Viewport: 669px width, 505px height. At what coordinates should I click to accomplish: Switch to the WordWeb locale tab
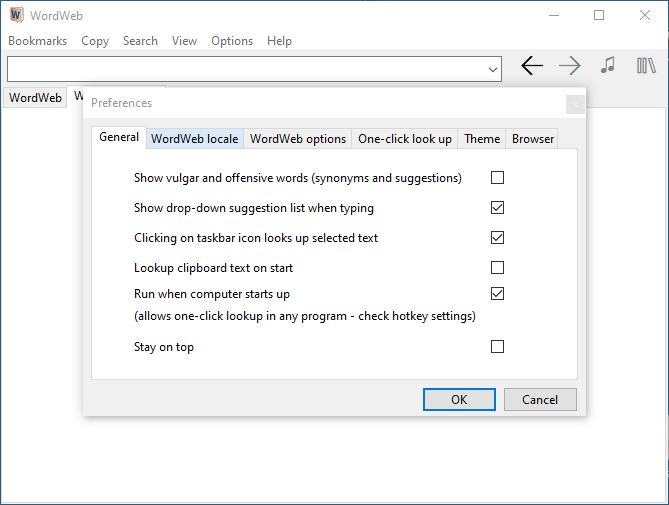tap(195, 139)
